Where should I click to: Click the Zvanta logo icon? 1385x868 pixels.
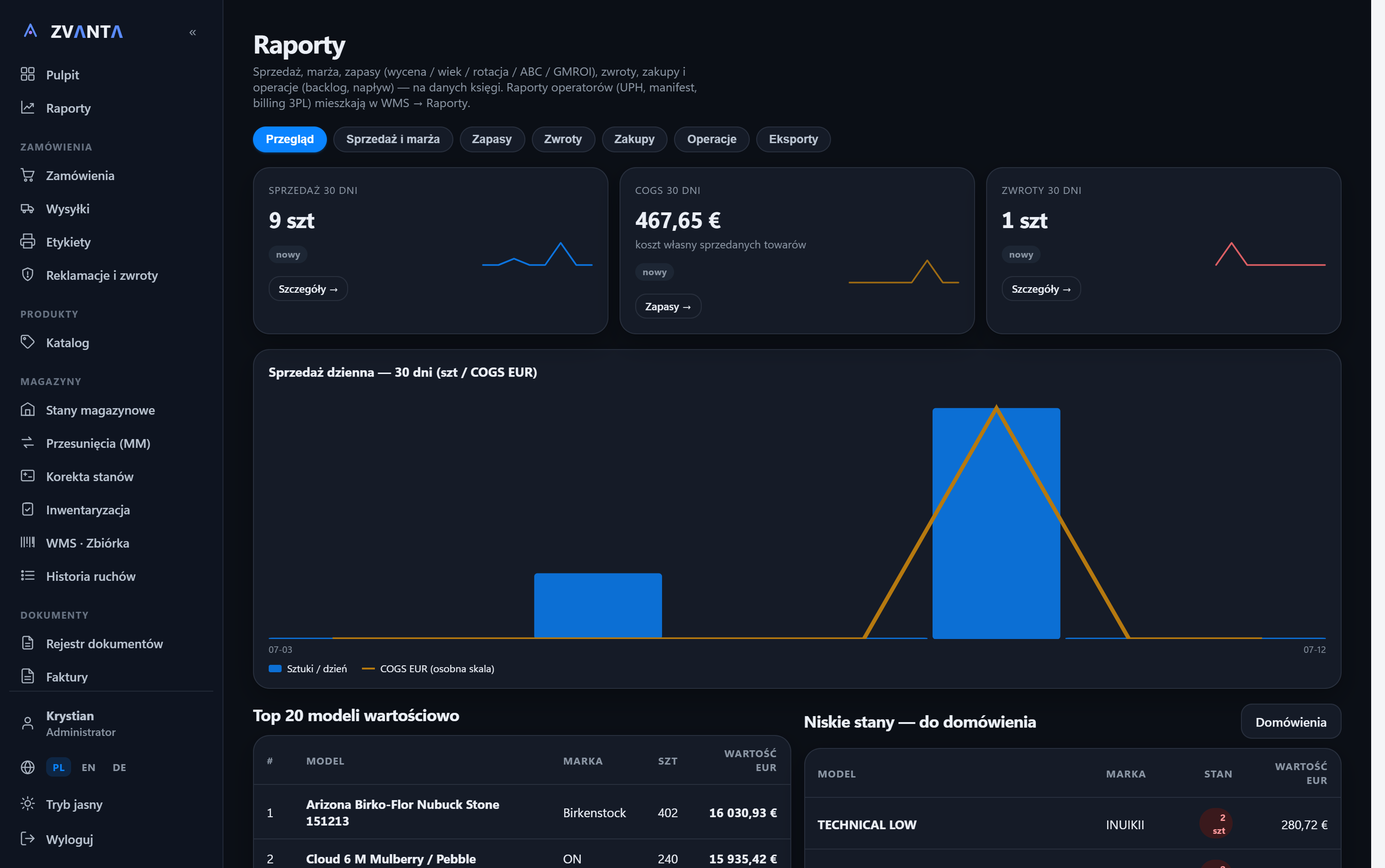(x=30, y=31)
